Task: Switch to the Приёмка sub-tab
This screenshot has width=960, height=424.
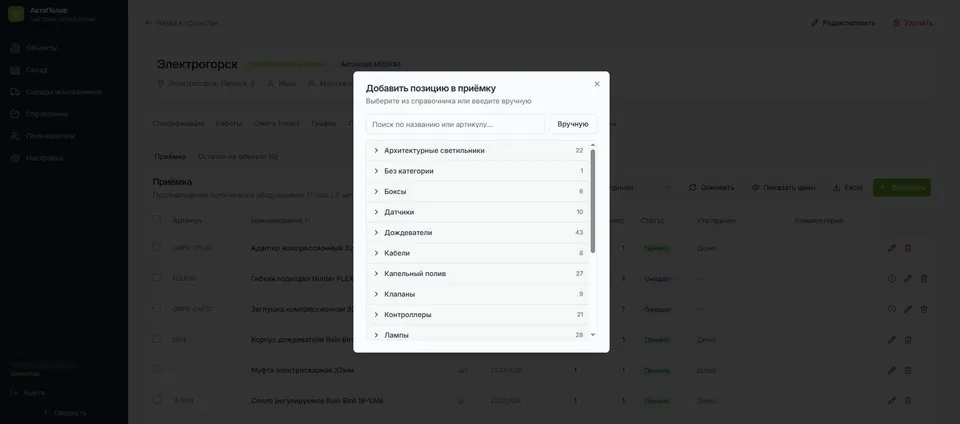Action: tap(170, 157)
